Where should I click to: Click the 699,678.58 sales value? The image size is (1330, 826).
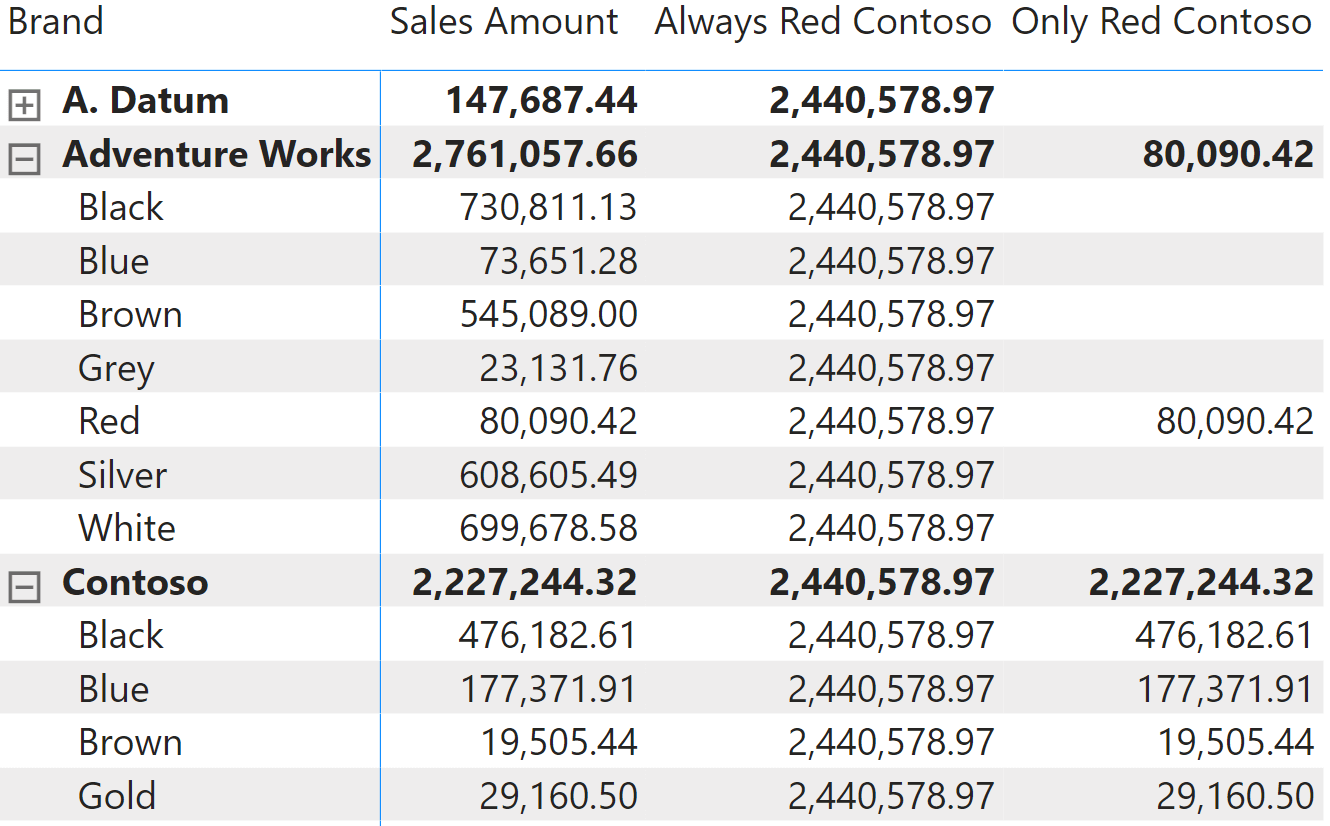coord(548,528)
